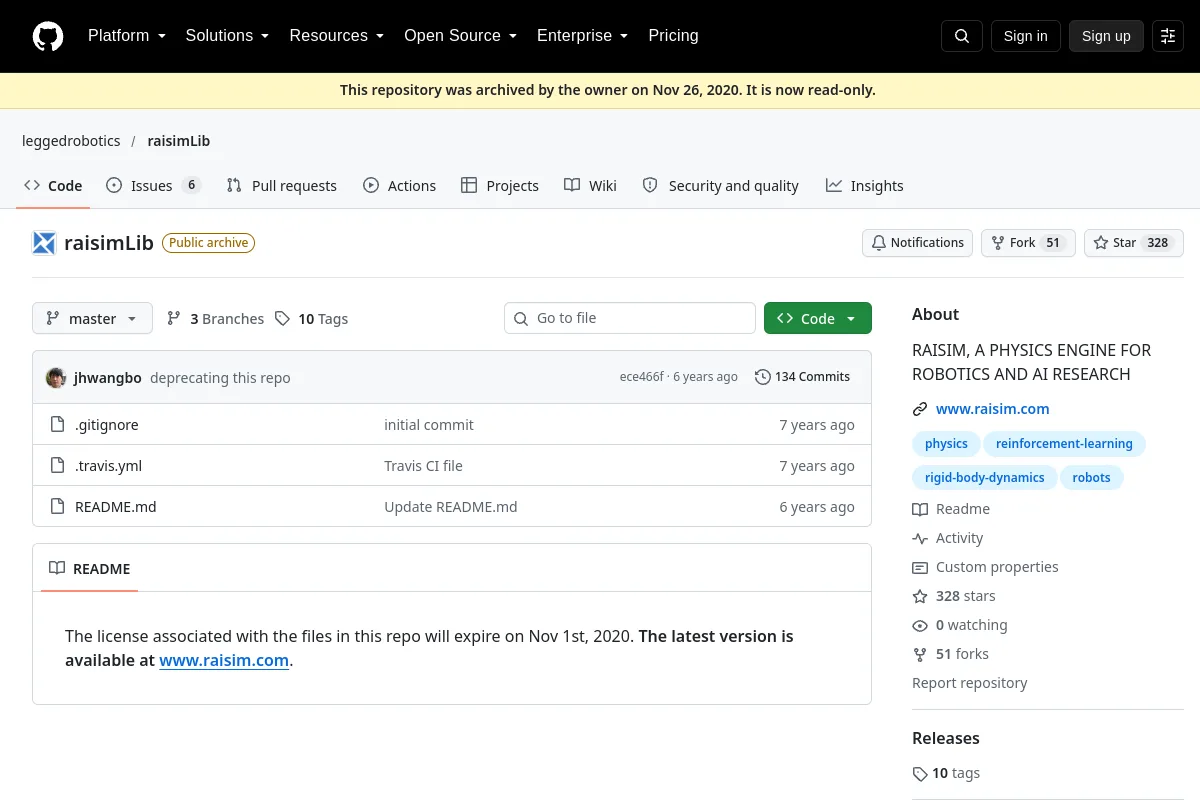
Task: Click the eye icon next to 0 watching
Action: (x=920, y=625)
